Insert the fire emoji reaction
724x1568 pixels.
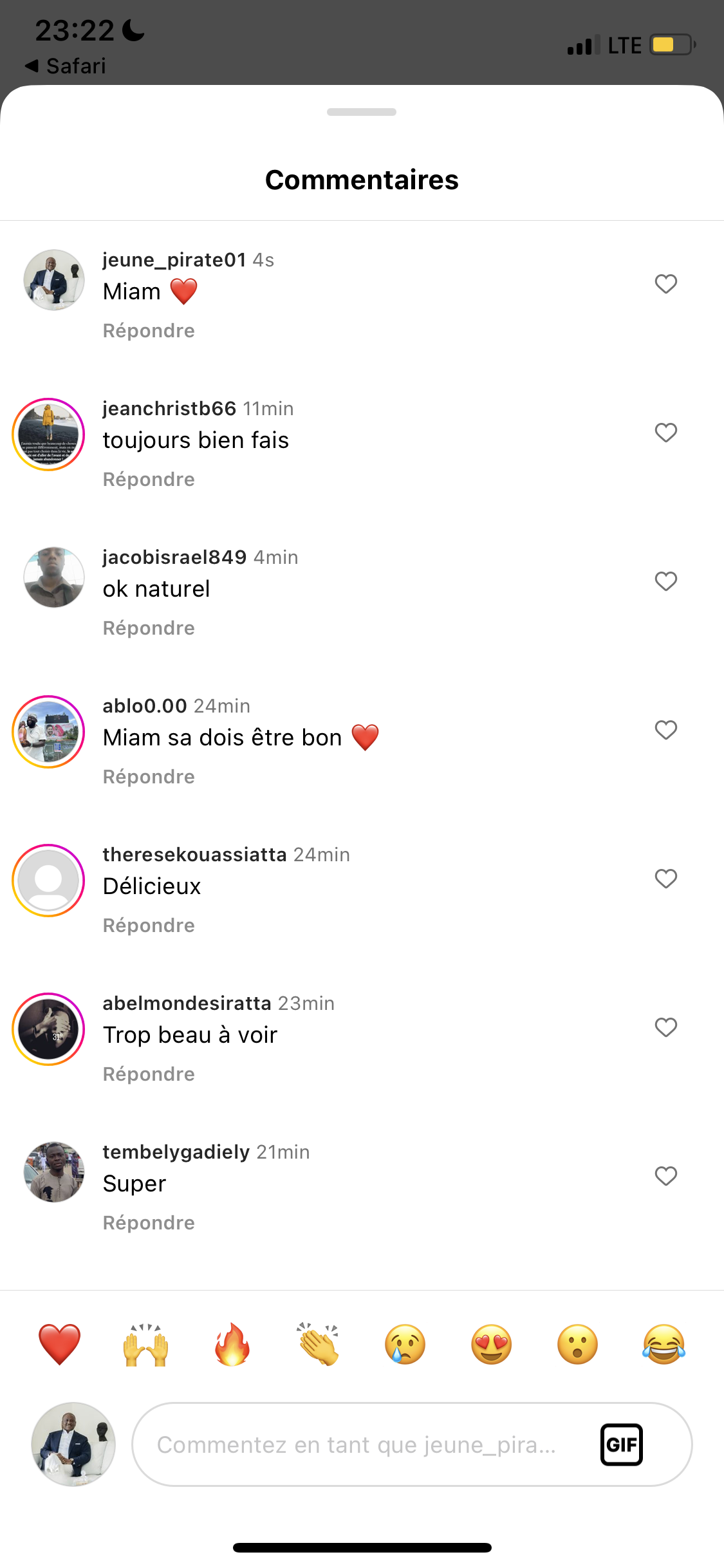point(232,1345)
